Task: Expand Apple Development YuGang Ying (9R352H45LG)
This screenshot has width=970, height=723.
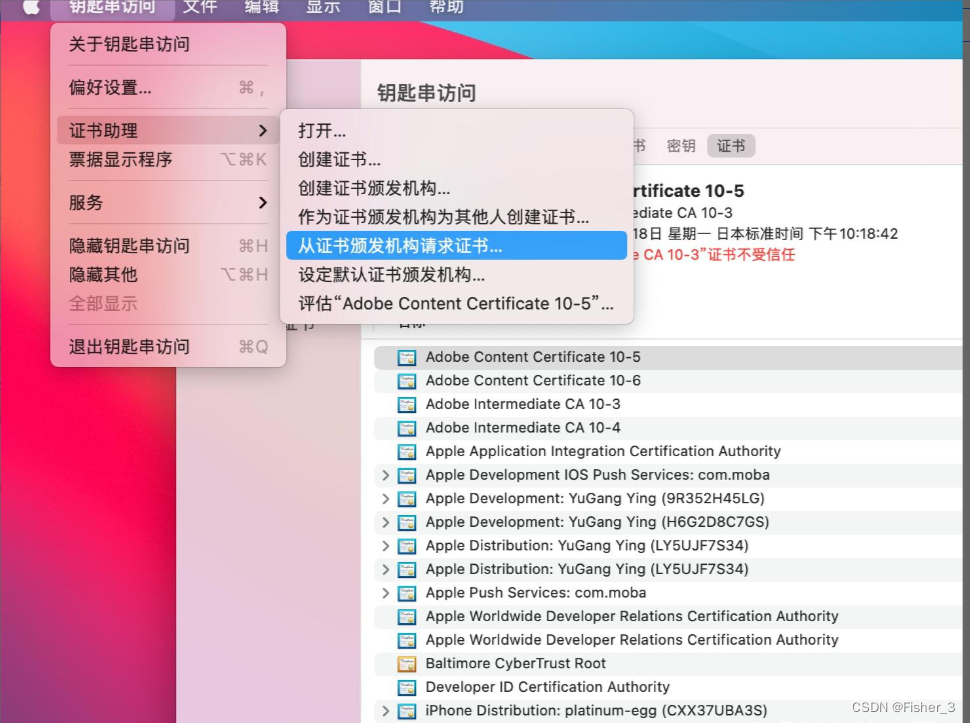Action: tap(385, 498)
